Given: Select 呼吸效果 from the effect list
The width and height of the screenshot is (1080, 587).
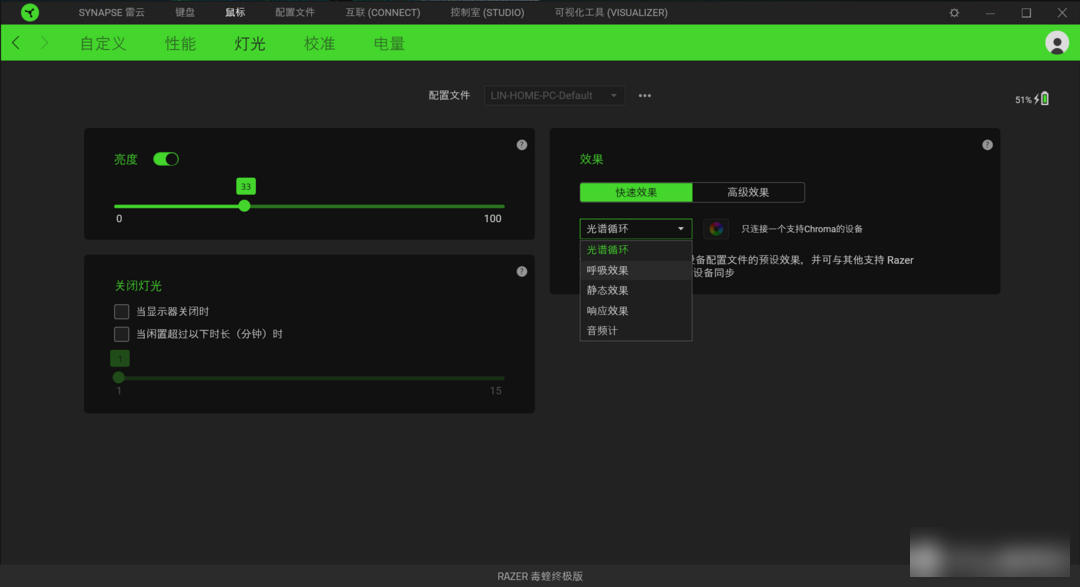Looking at the screenshot, I should click(x=636, y=270).
